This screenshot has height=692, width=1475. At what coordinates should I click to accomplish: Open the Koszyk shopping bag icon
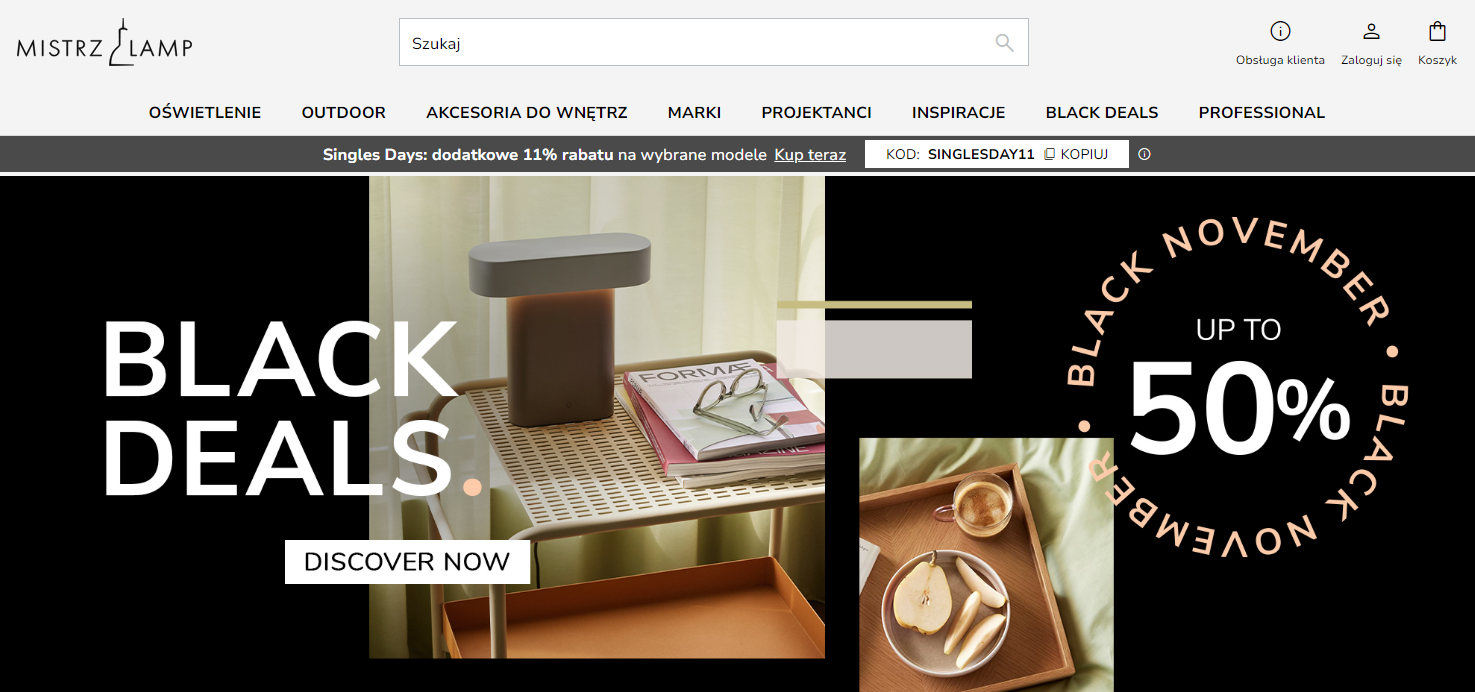[1437, 31]
